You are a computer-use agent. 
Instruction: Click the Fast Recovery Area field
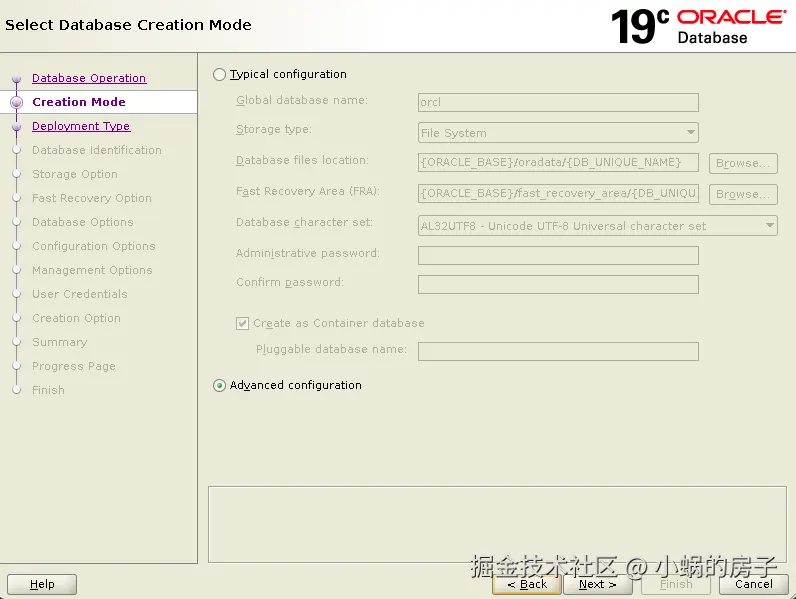pos(558,193)
